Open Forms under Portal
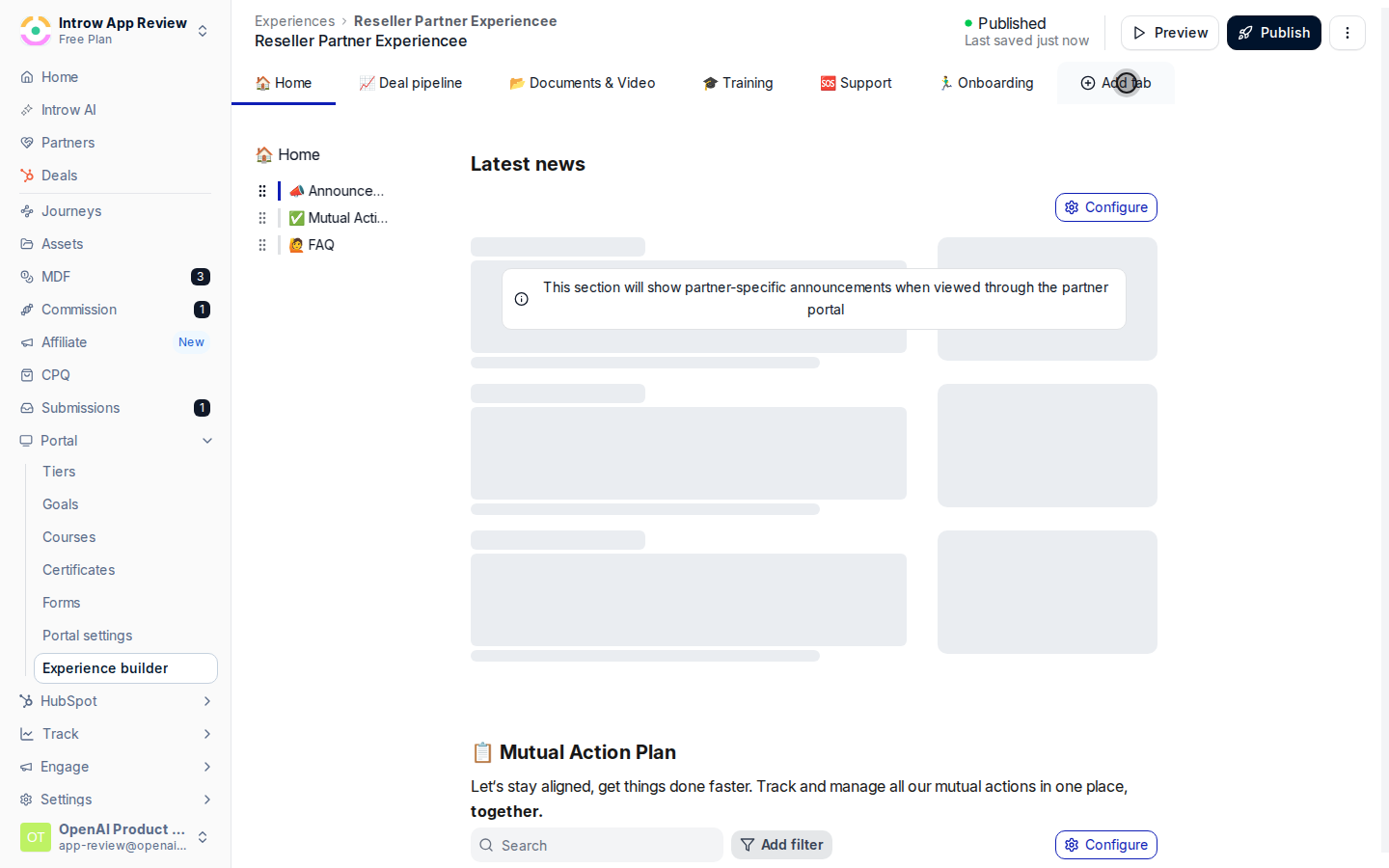 62,603
